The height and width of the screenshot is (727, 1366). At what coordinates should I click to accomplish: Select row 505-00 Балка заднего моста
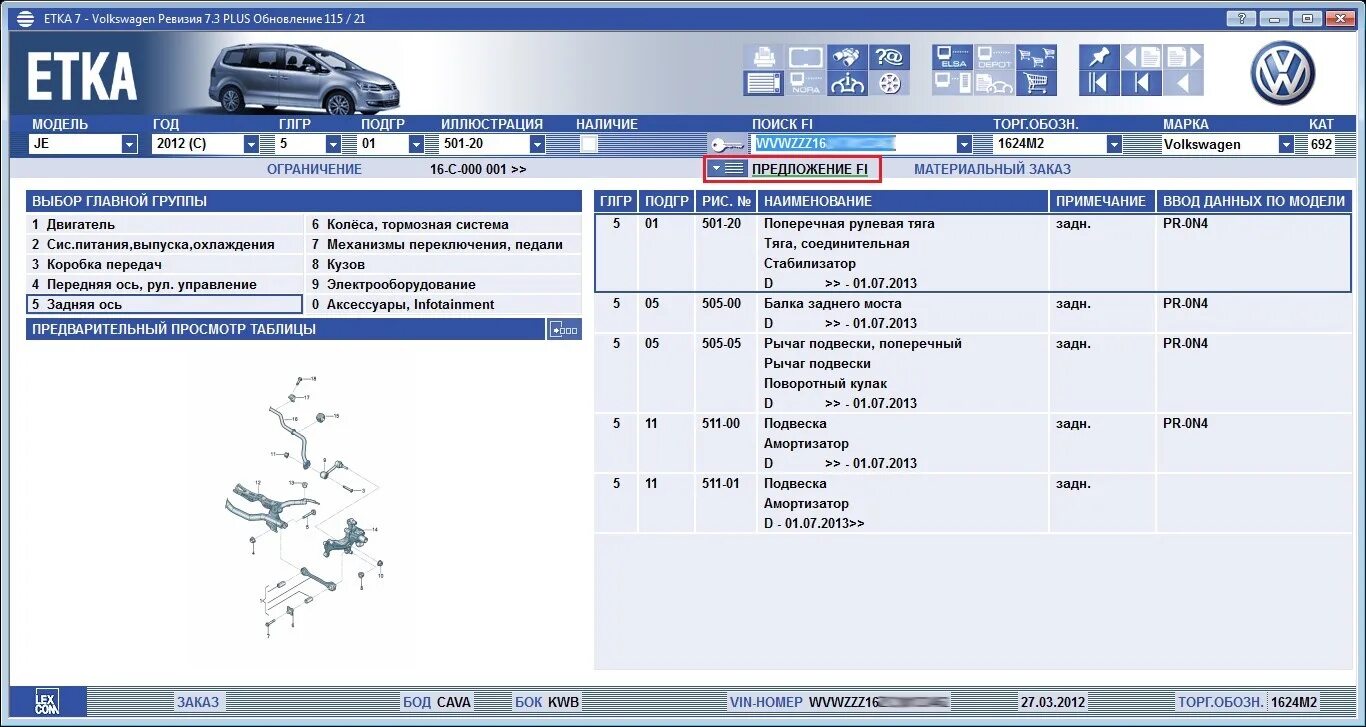pyautogui.click(x=971, y=313)
